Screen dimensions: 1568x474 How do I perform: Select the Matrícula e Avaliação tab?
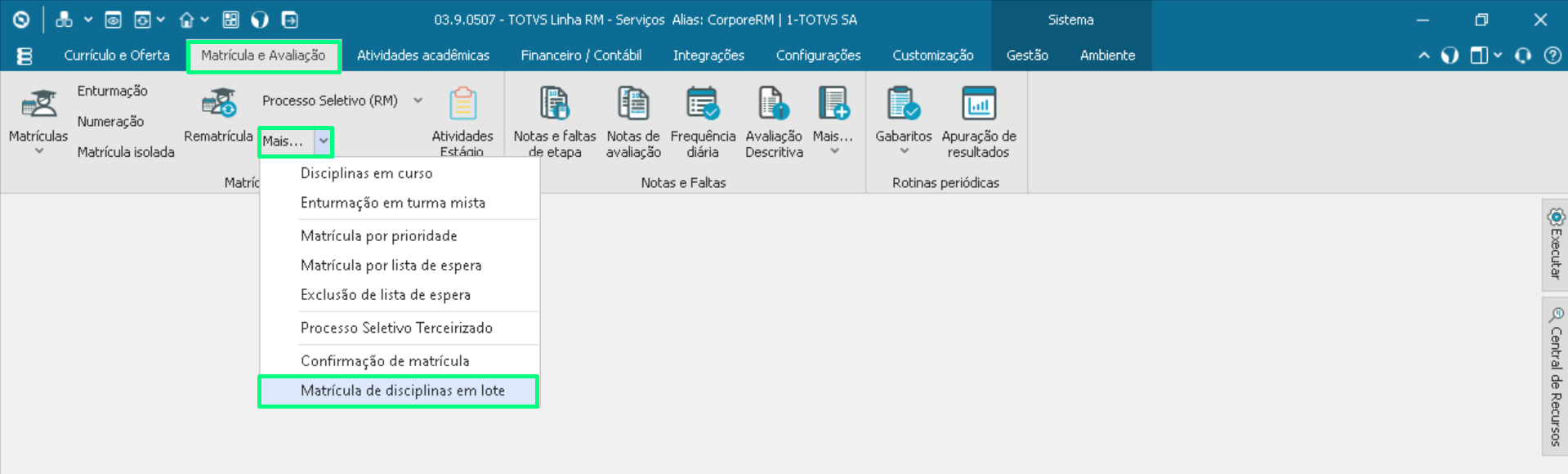tap(263, 56)
